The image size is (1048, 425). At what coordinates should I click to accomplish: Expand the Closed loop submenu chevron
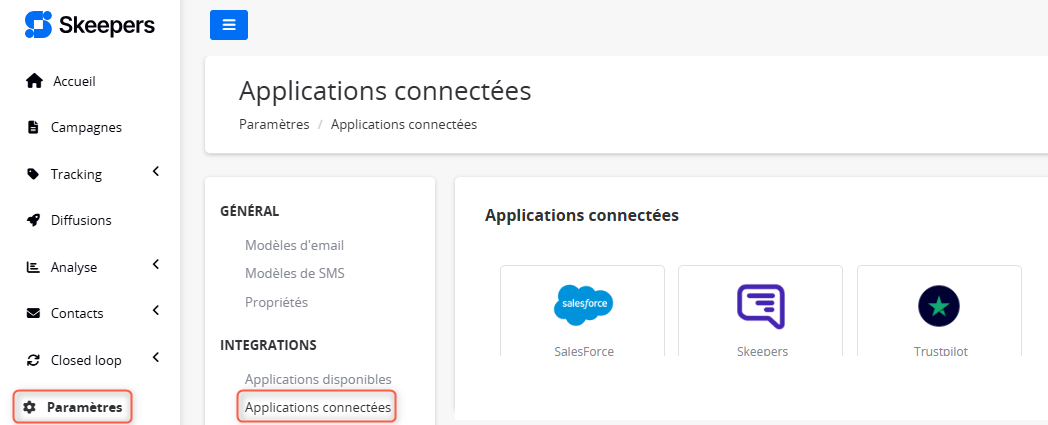156,358
